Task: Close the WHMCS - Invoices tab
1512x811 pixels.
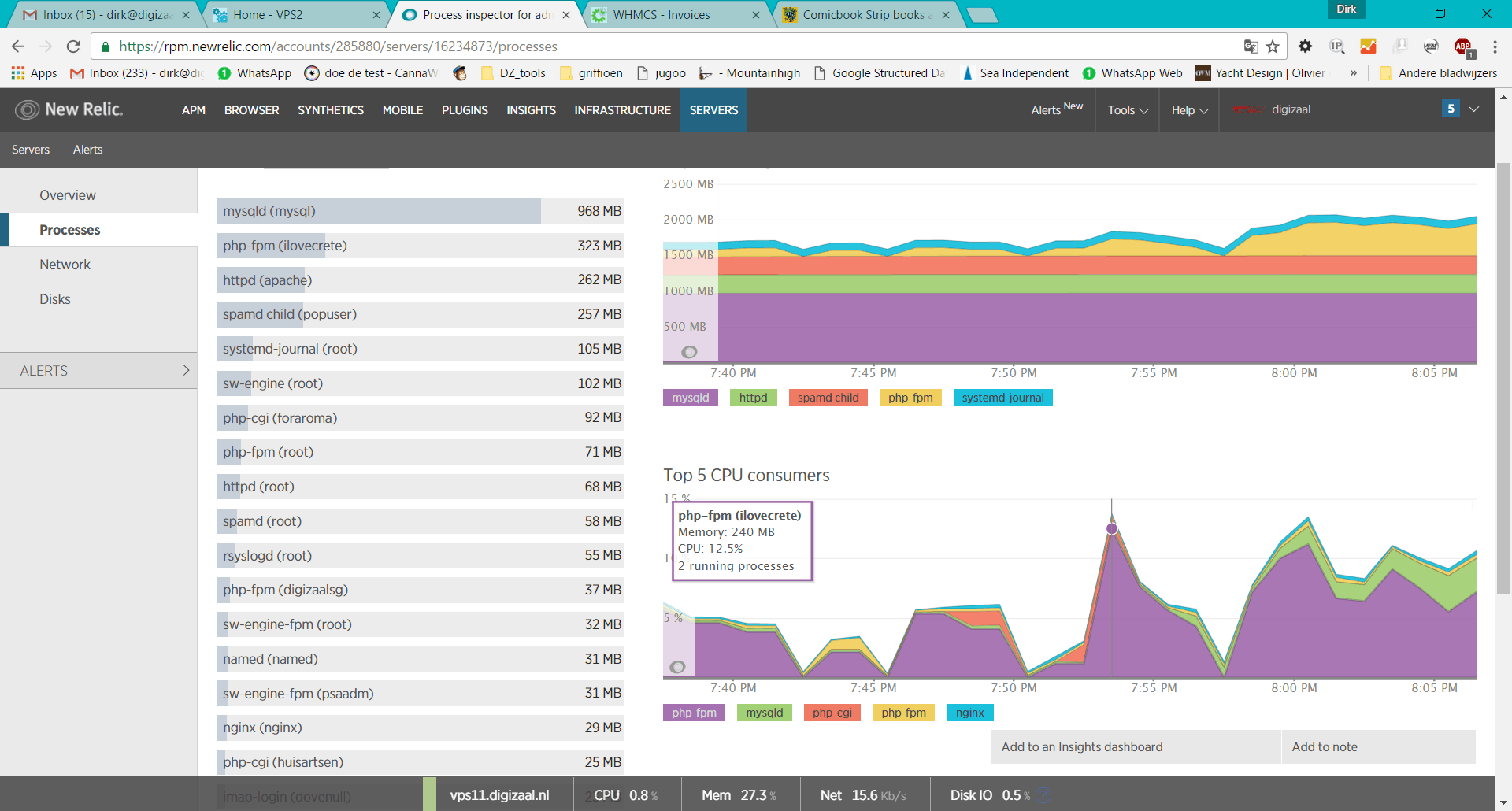Action: coord(756,15)
